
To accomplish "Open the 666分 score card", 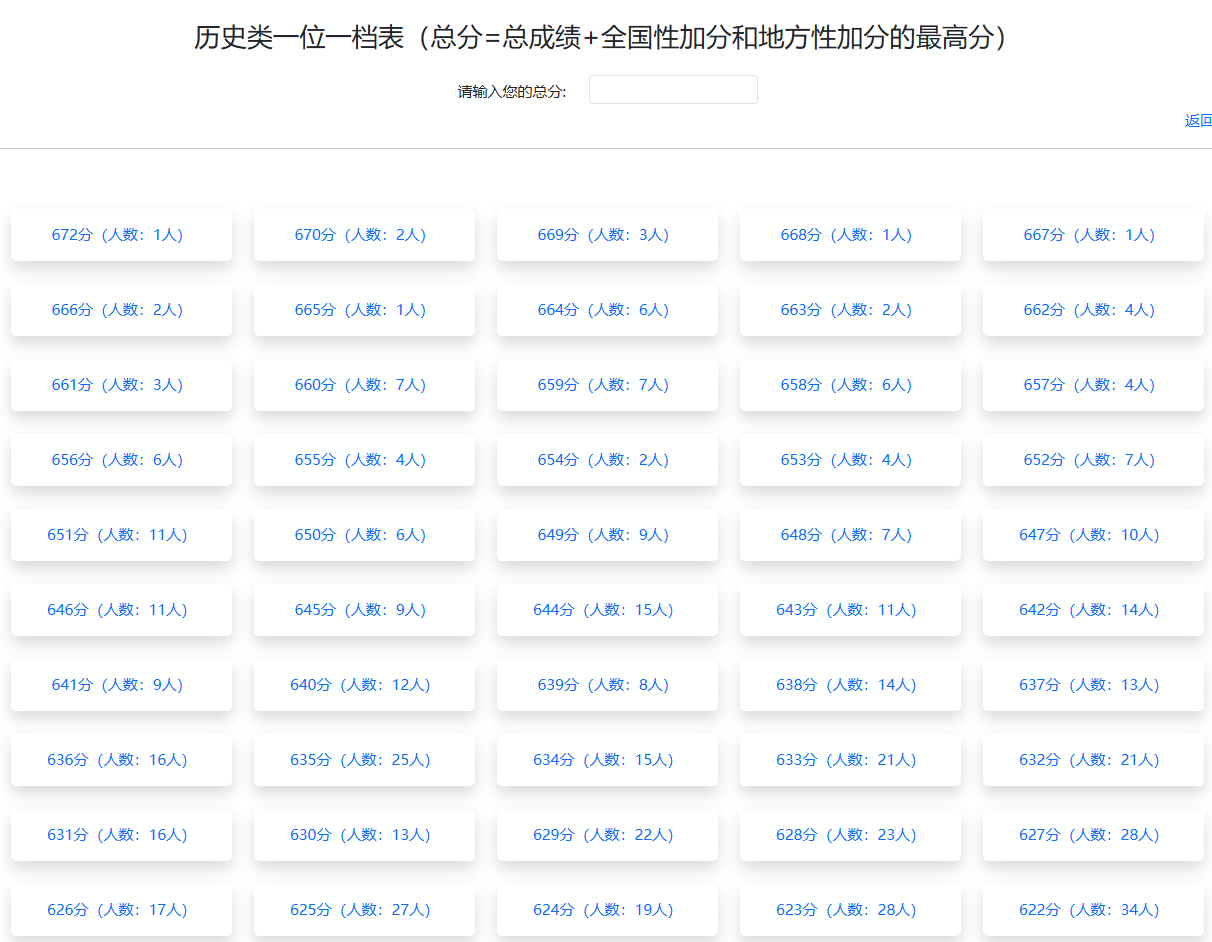I will click(121, 310).
